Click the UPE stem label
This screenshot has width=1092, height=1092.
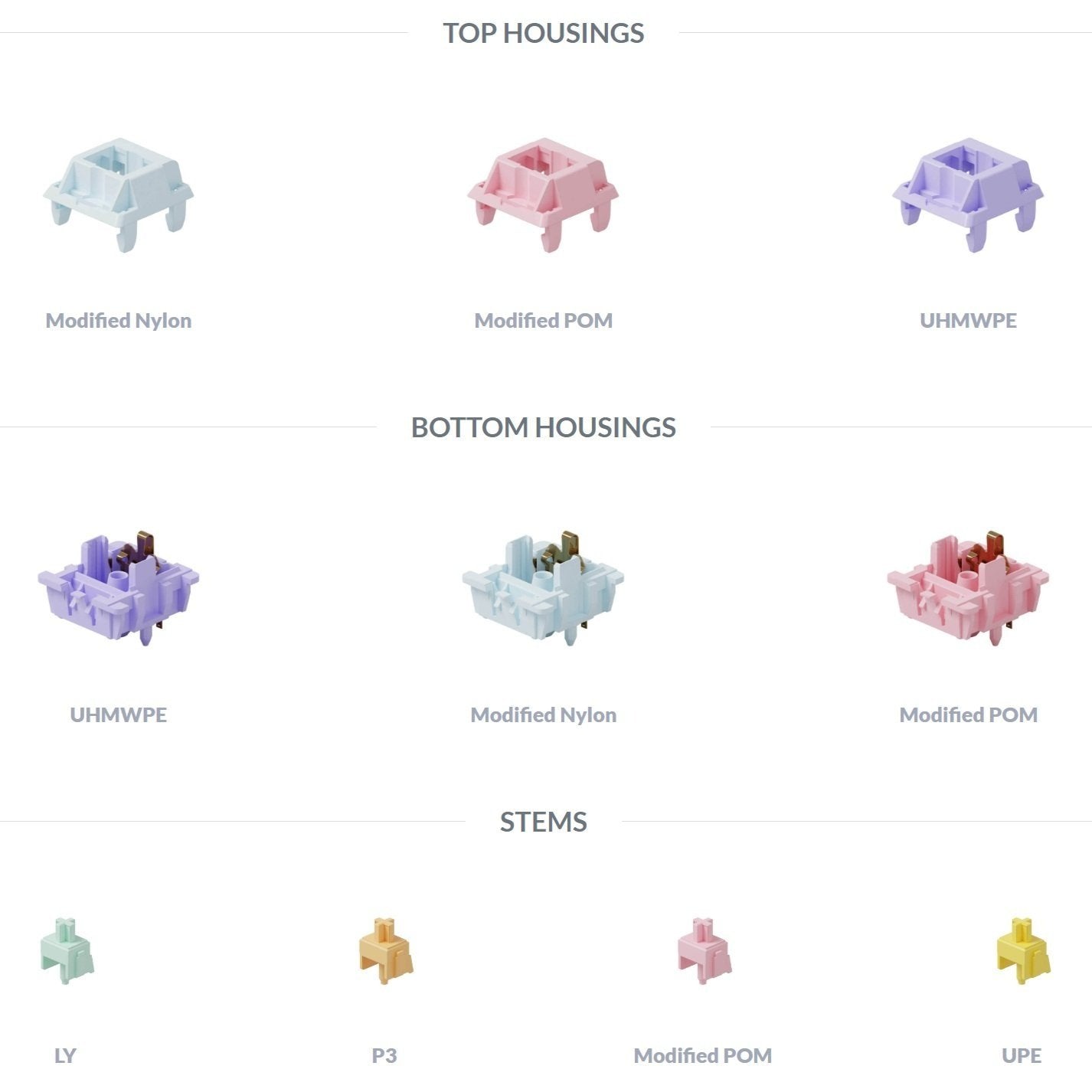point(1022,1055)
